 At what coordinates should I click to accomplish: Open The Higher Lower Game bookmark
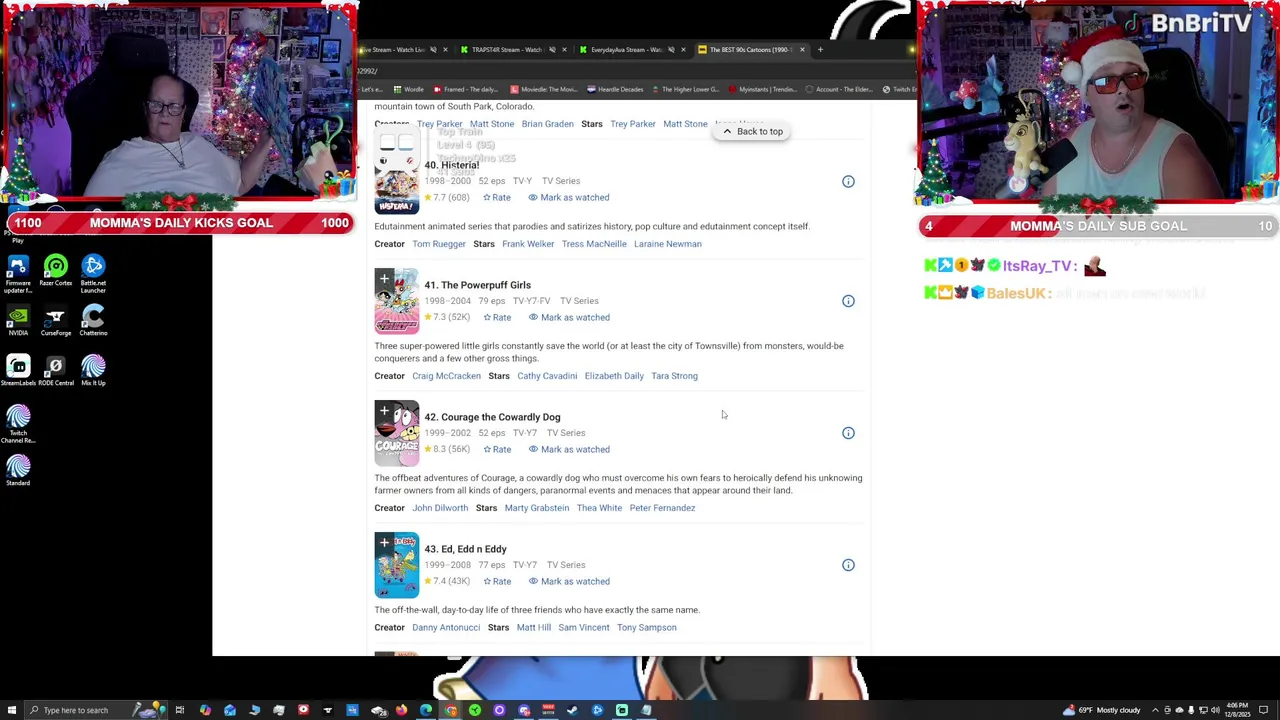pyautogui.click(x=685, y=89)
